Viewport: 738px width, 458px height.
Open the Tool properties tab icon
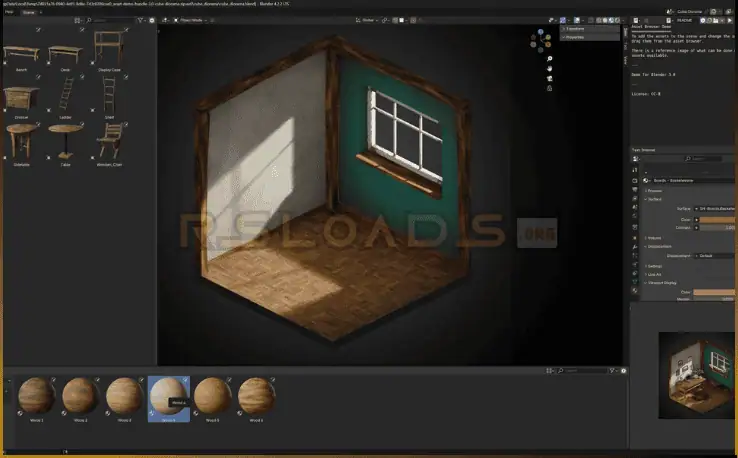635,170
